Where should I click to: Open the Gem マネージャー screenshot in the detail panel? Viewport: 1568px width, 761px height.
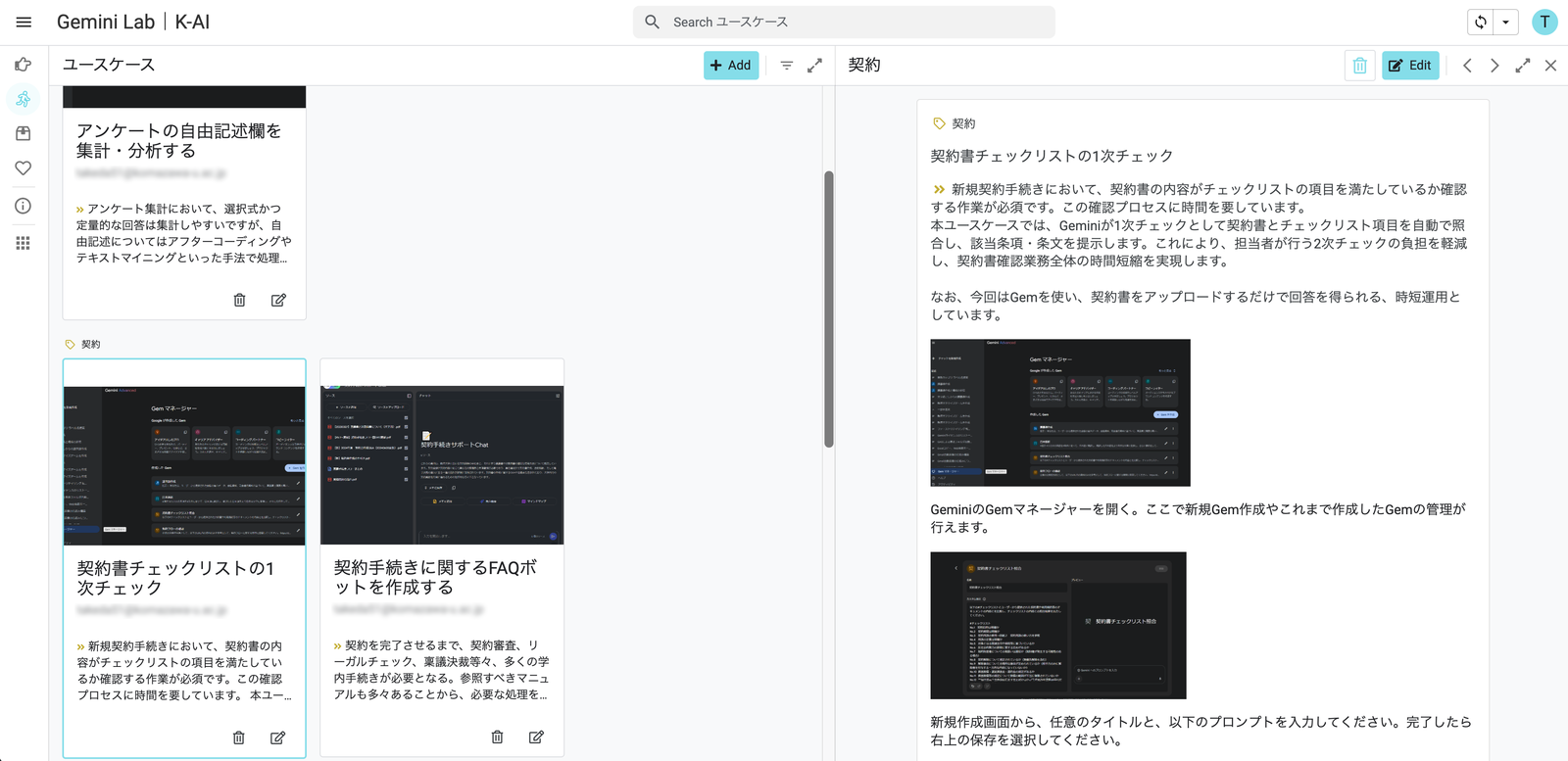coord(1059,412)
